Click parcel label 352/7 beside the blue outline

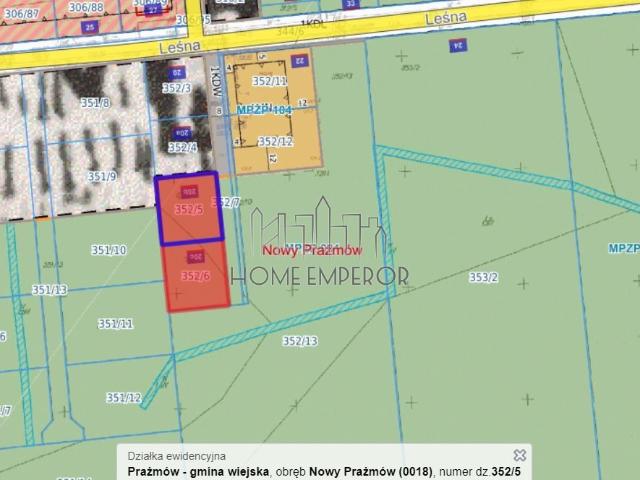[226, 202]
